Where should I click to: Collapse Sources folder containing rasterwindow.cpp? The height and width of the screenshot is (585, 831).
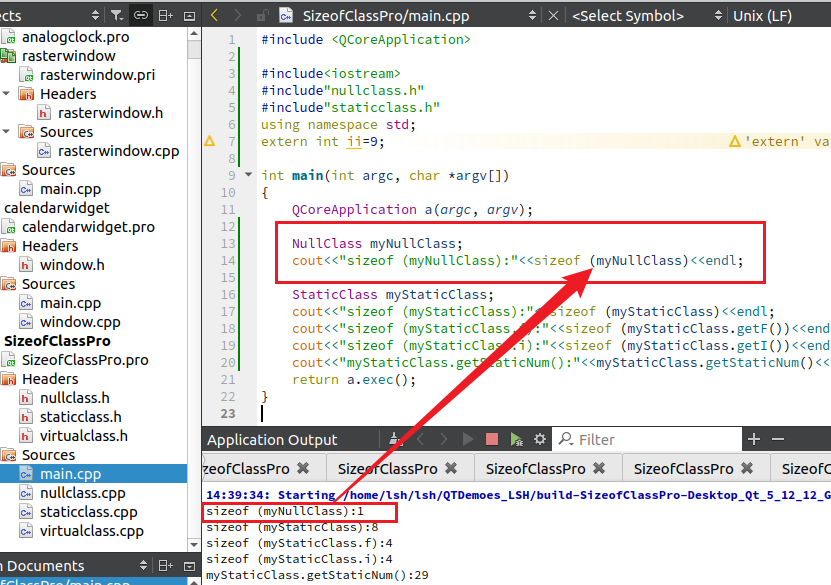pyautogui.click(x=6, y=131)
